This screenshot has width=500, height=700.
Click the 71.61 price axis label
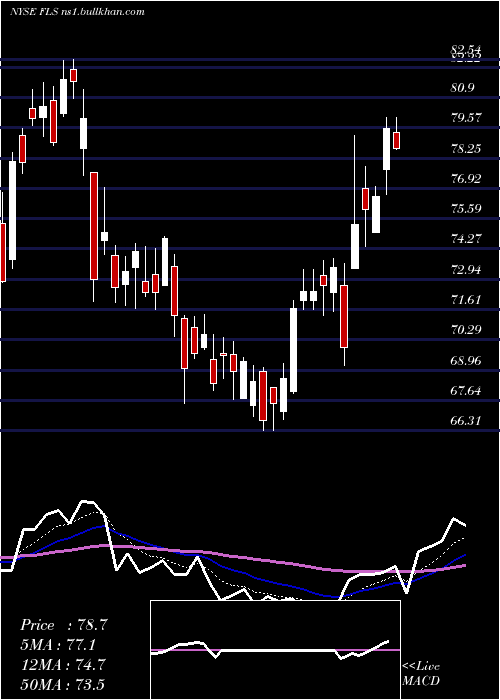tap(466, 300)
